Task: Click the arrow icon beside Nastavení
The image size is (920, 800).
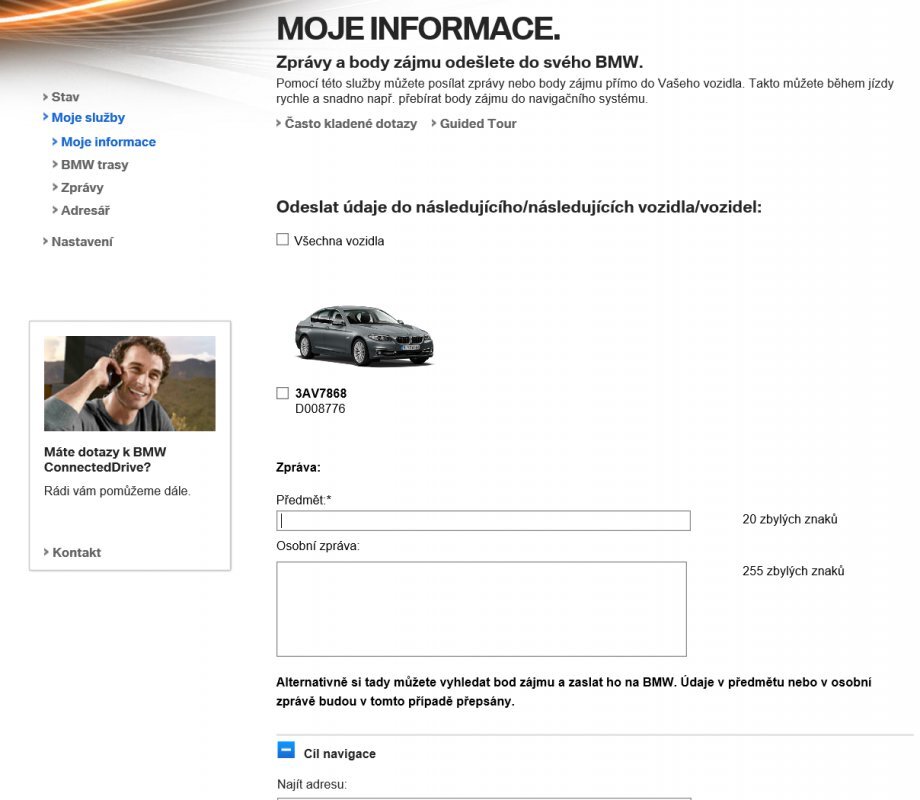Action: (44, 242)
